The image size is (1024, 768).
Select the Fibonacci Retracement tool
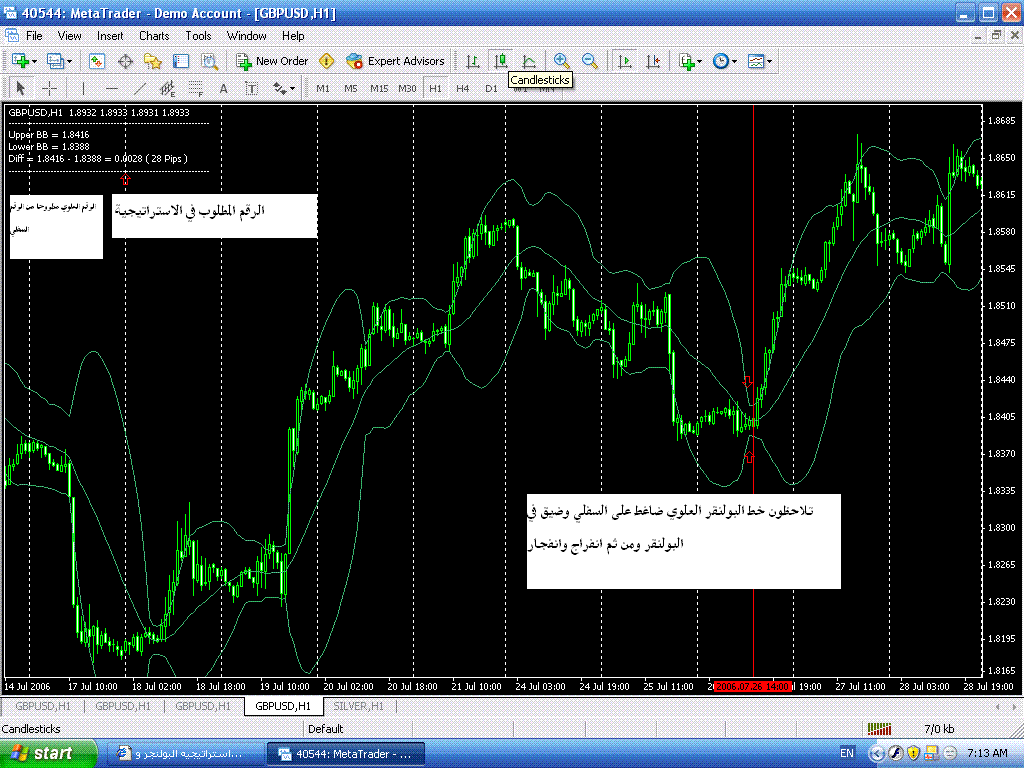(x=196, y=88)
